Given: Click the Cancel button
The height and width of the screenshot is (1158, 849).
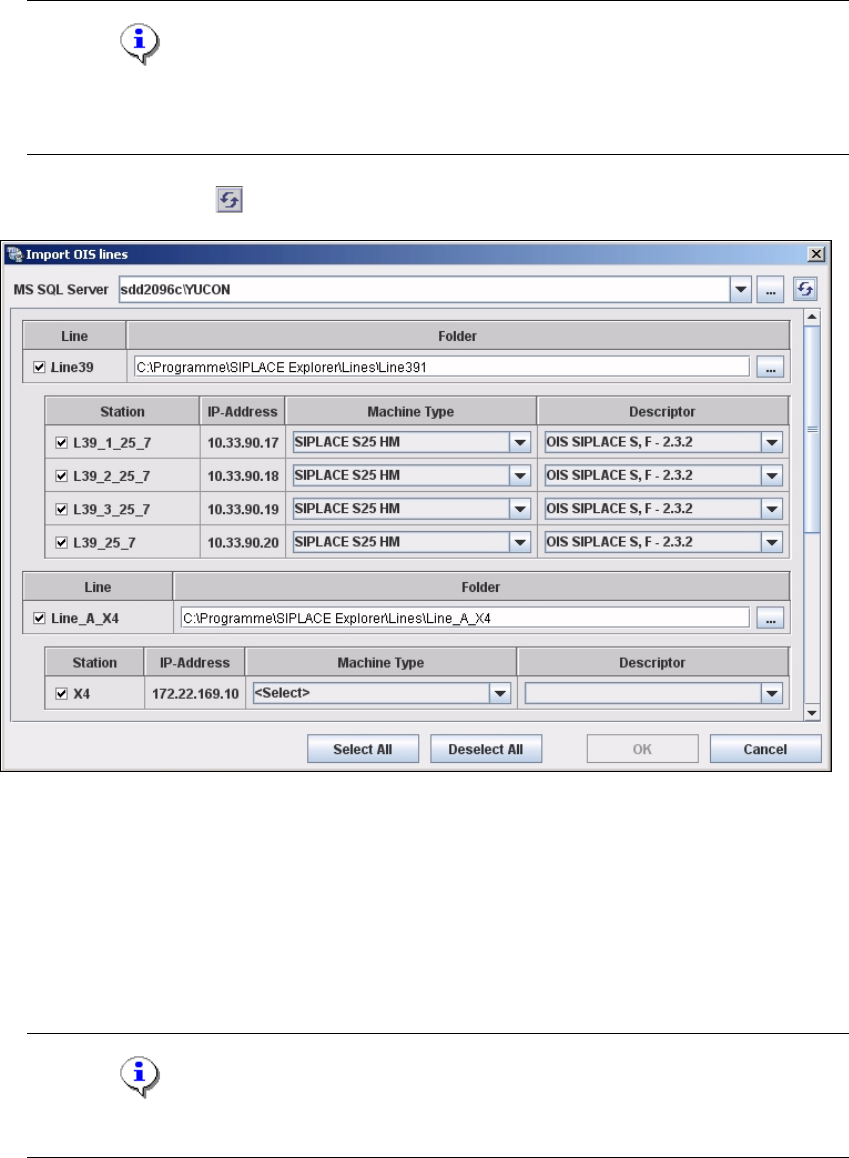Looking at the screenshot, I should click(x=766, y=749).
